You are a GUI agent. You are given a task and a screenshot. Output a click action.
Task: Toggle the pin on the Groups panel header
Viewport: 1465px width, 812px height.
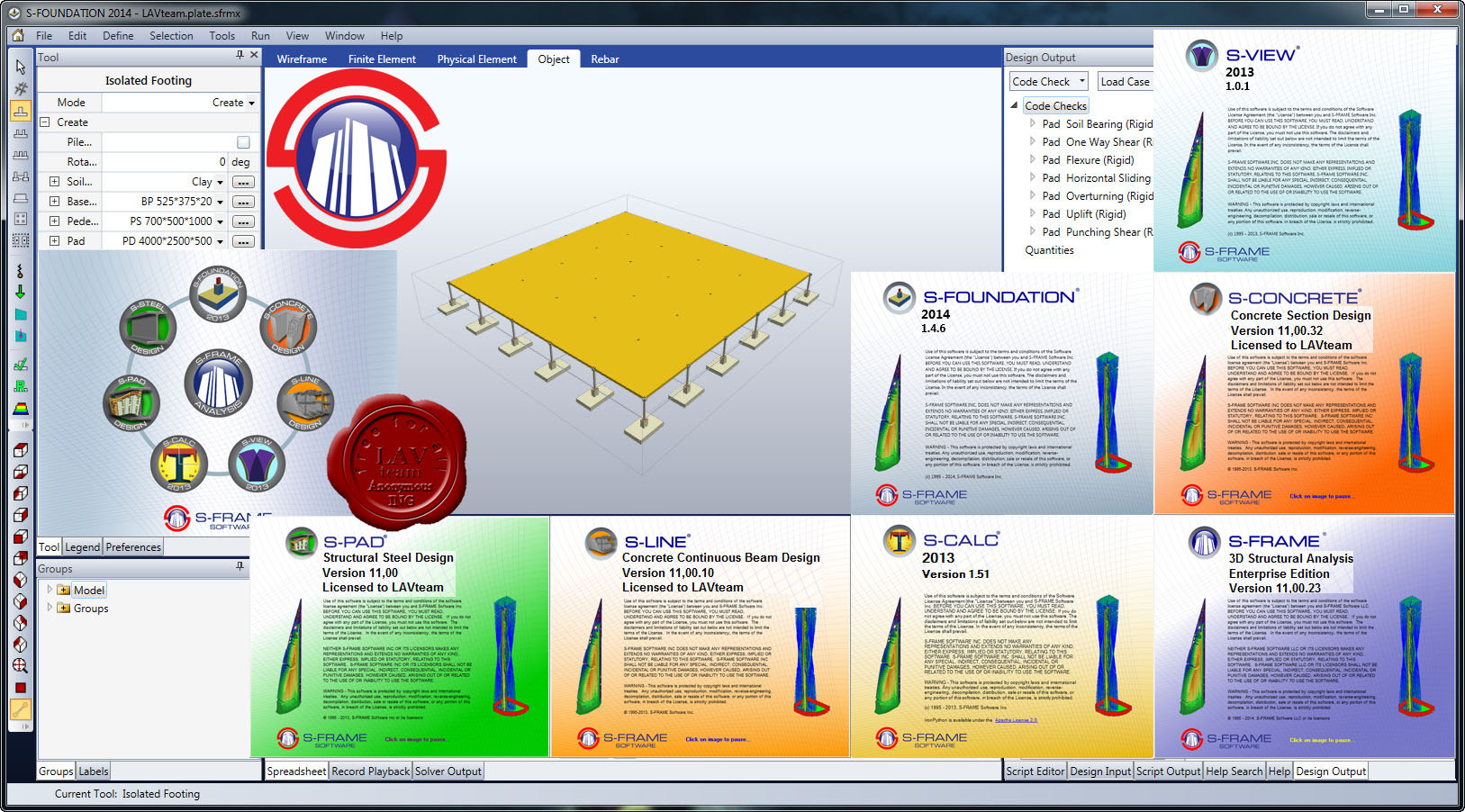click(x=240, y=567)
